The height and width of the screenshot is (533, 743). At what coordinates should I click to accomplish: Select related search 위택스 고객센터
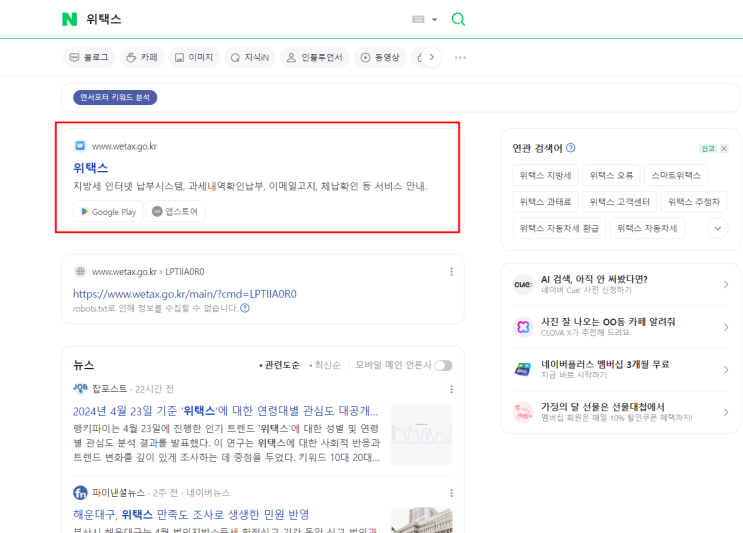click(620, 202)
